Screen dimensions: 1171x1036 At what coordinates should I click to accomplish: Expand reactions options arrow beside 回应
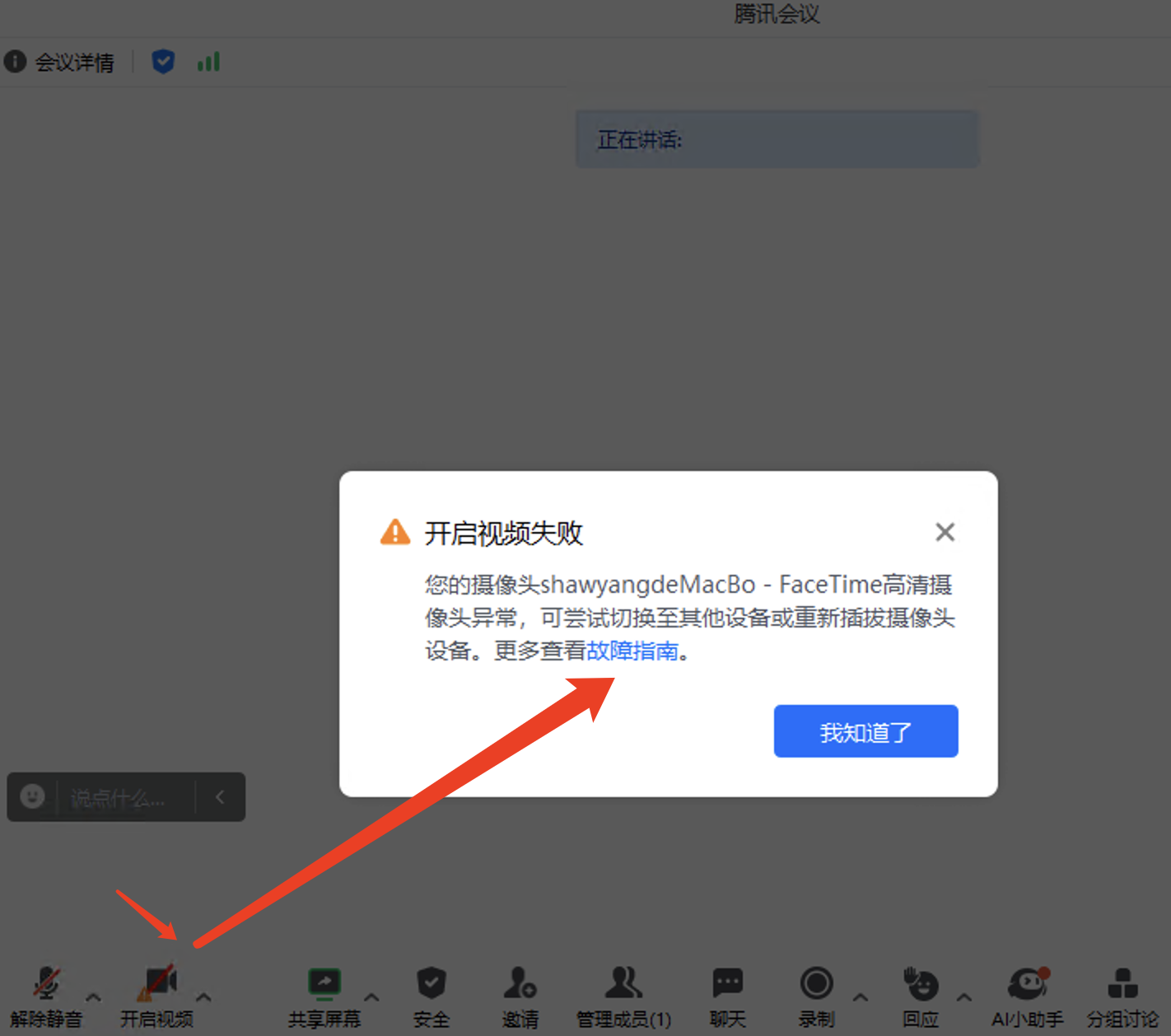pos(964,997)
